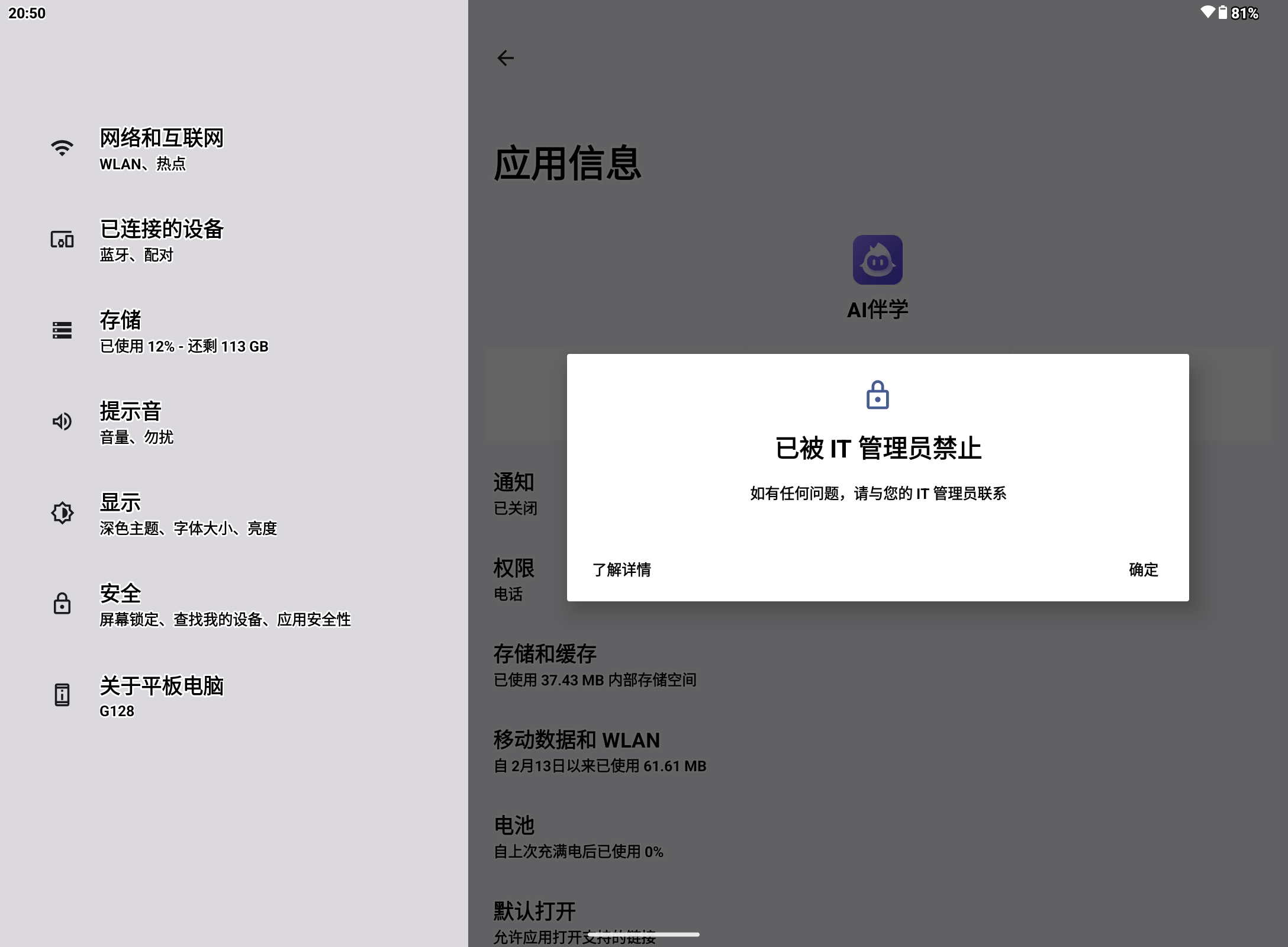Open 已连接的设备 settings
1288x947 pixels.
[x=161, y=239]
